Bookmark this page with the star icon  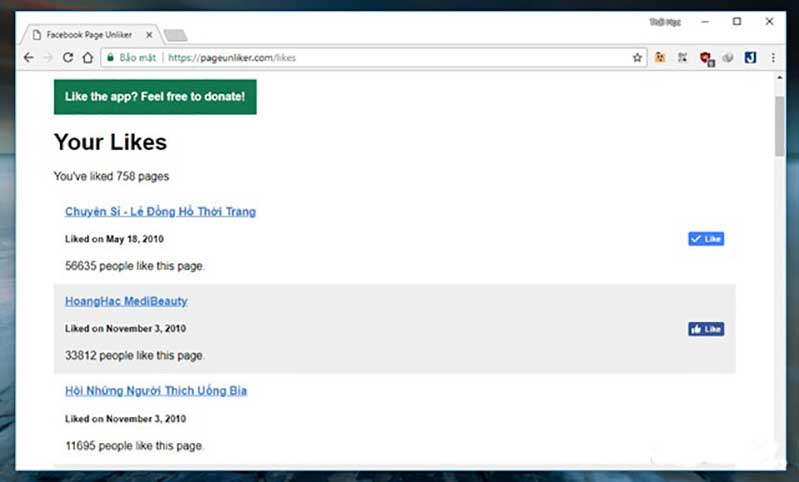click(637, 58)
